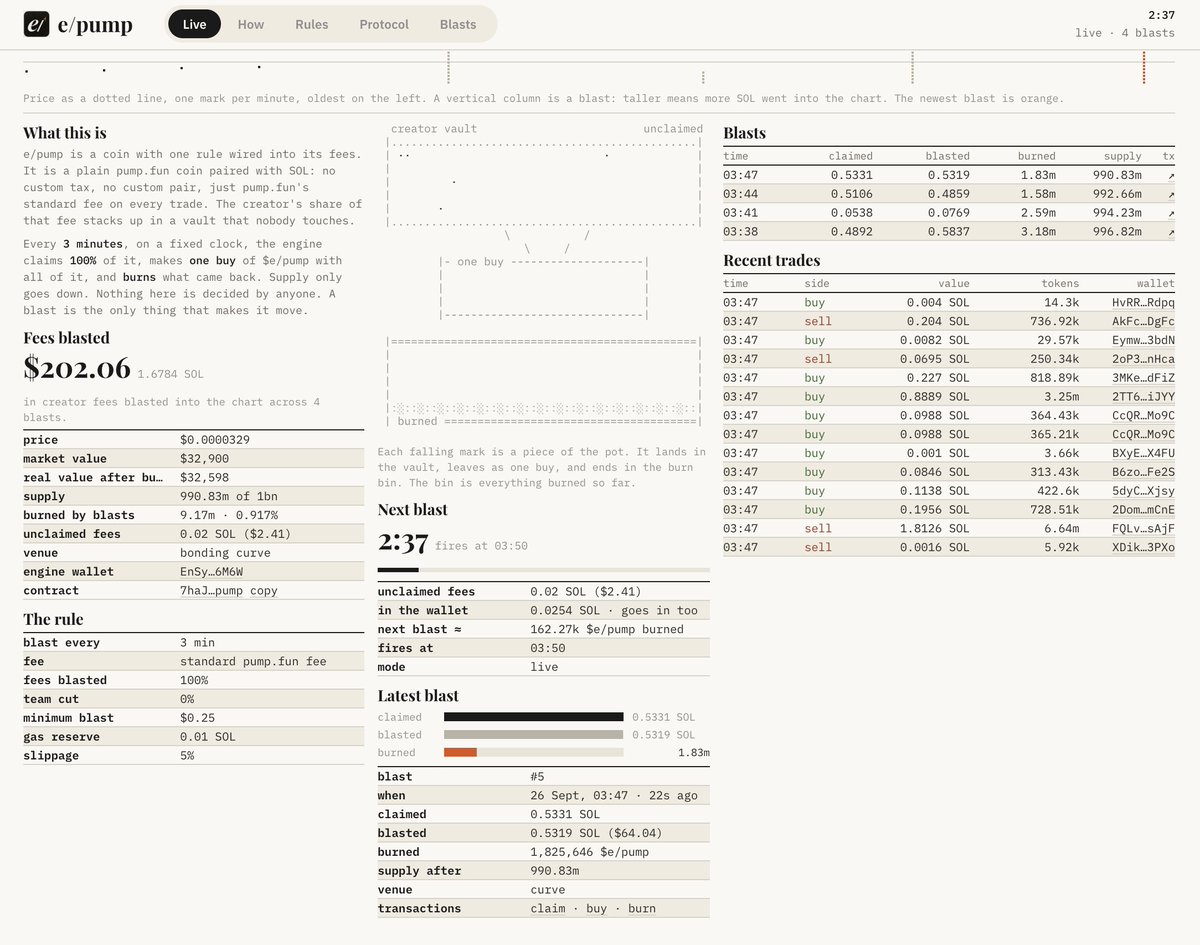
Task: Click the live · 4 blasts status text
Action: [1125, 33]
